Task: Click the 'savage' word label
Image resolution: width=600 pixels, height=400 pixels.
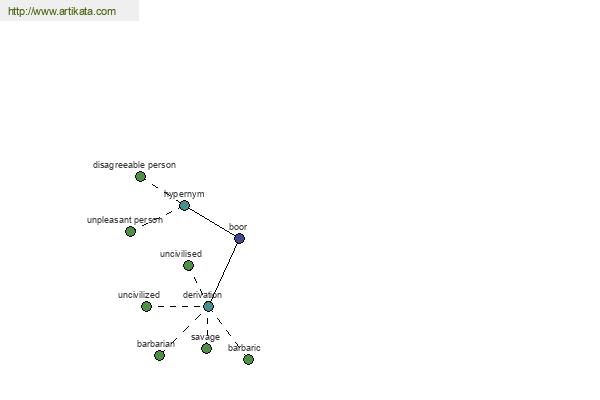Action: (x=205, y=337)
